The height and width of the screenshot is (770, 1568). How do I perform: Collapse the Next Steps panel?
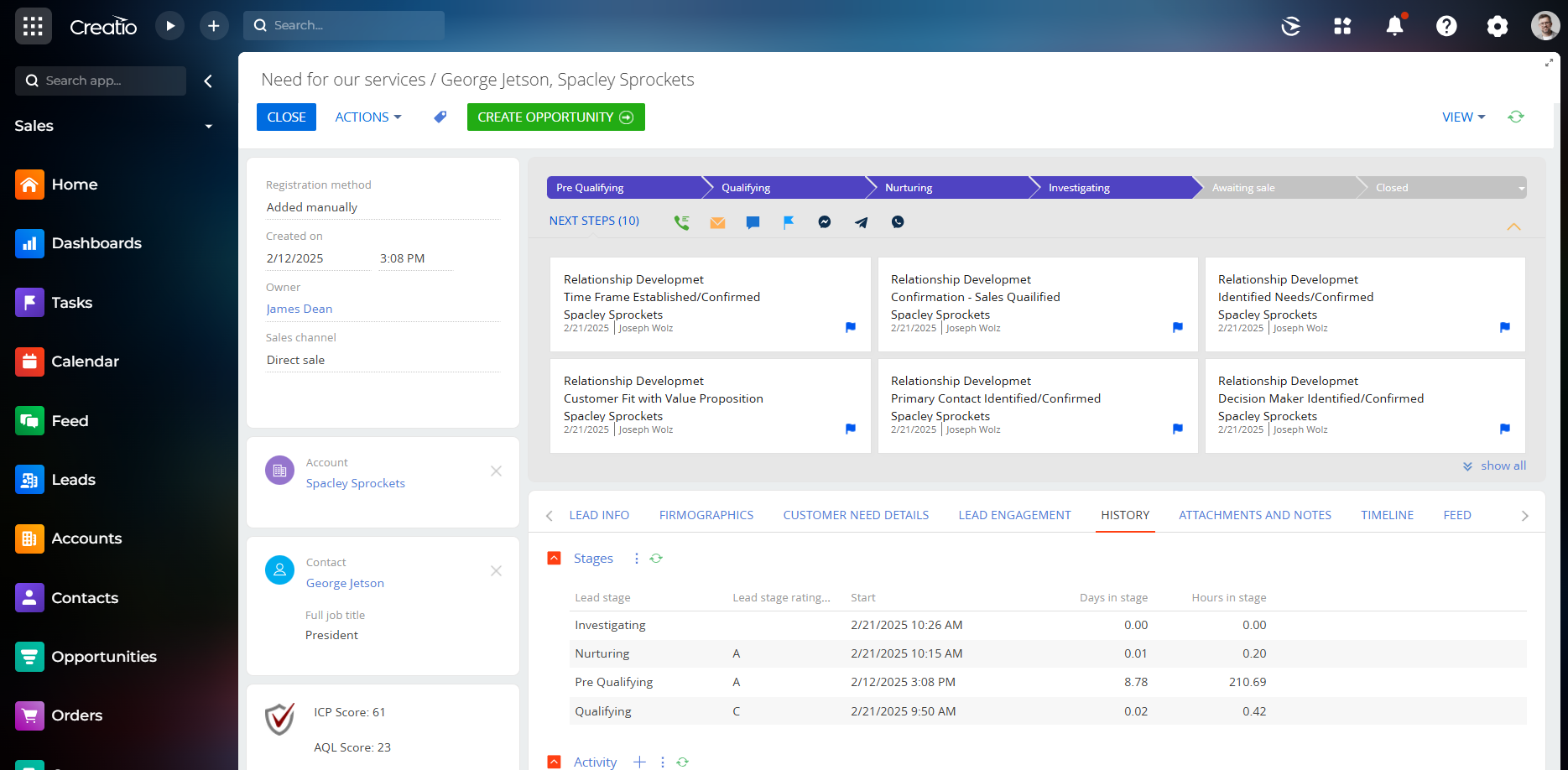tap(1513, 226)
